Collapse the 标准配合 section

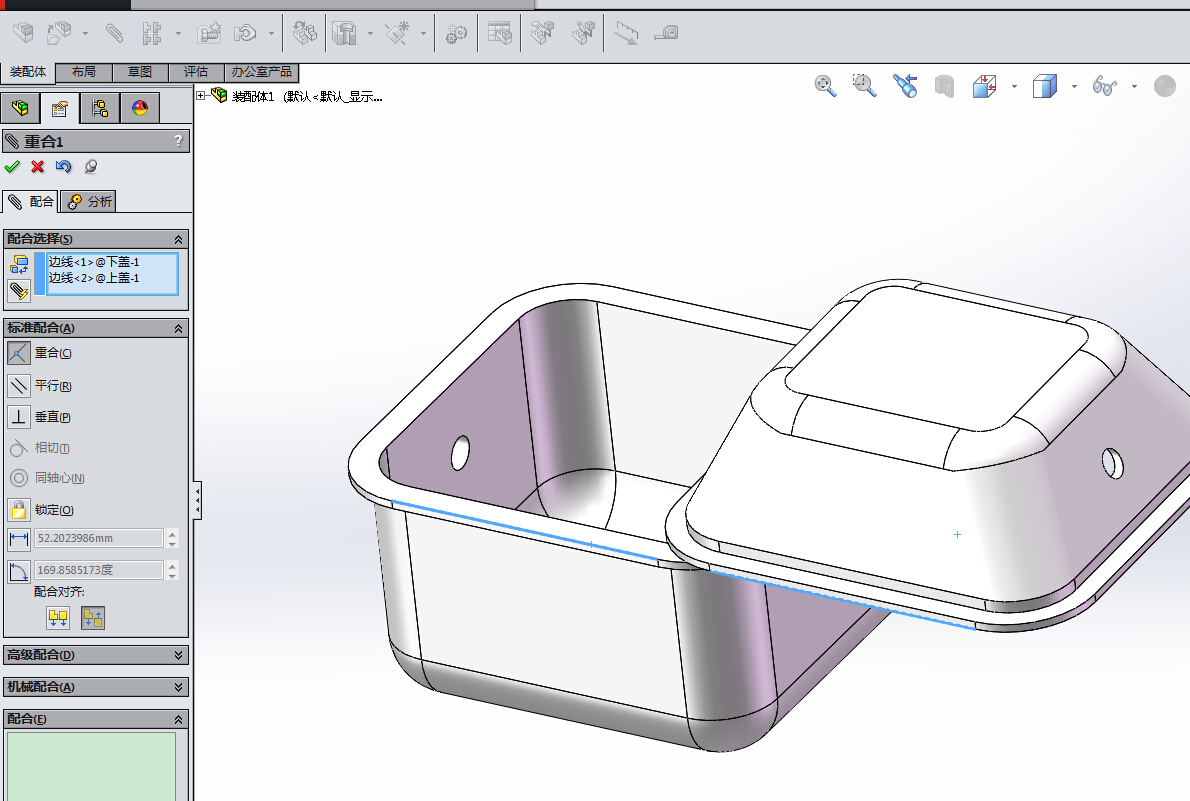(178, 329)
